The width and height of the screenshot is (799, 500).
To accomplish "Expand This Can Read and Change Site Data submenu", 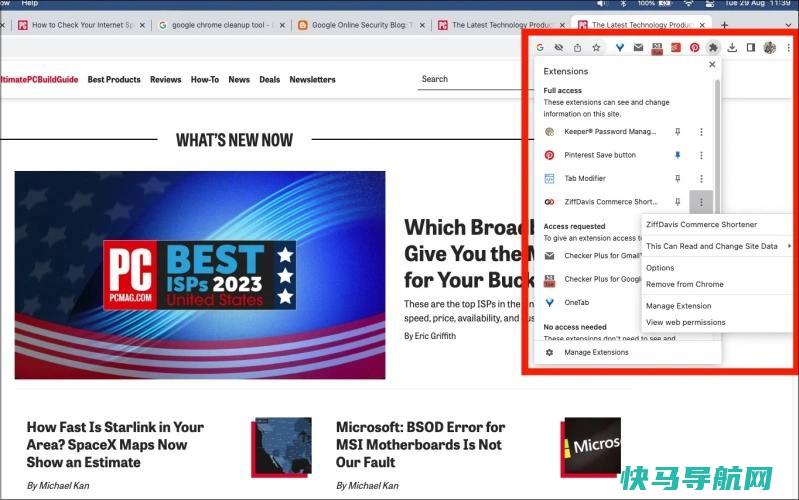I will tap(718, 246).
